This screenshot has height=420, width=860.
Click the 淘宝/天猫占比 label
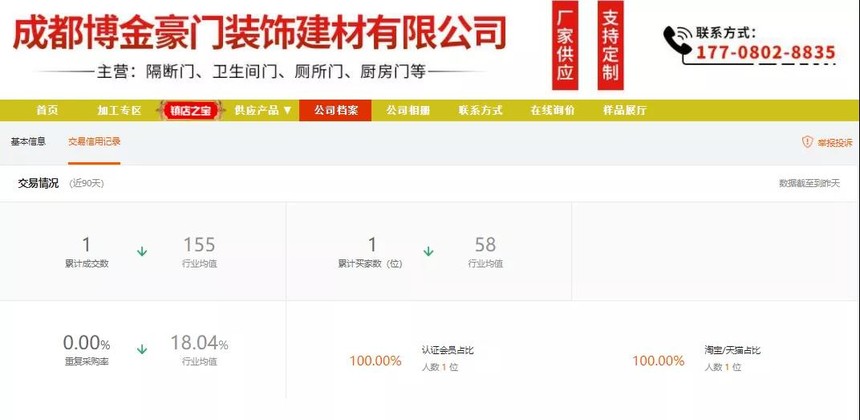[x=733, y=350]
